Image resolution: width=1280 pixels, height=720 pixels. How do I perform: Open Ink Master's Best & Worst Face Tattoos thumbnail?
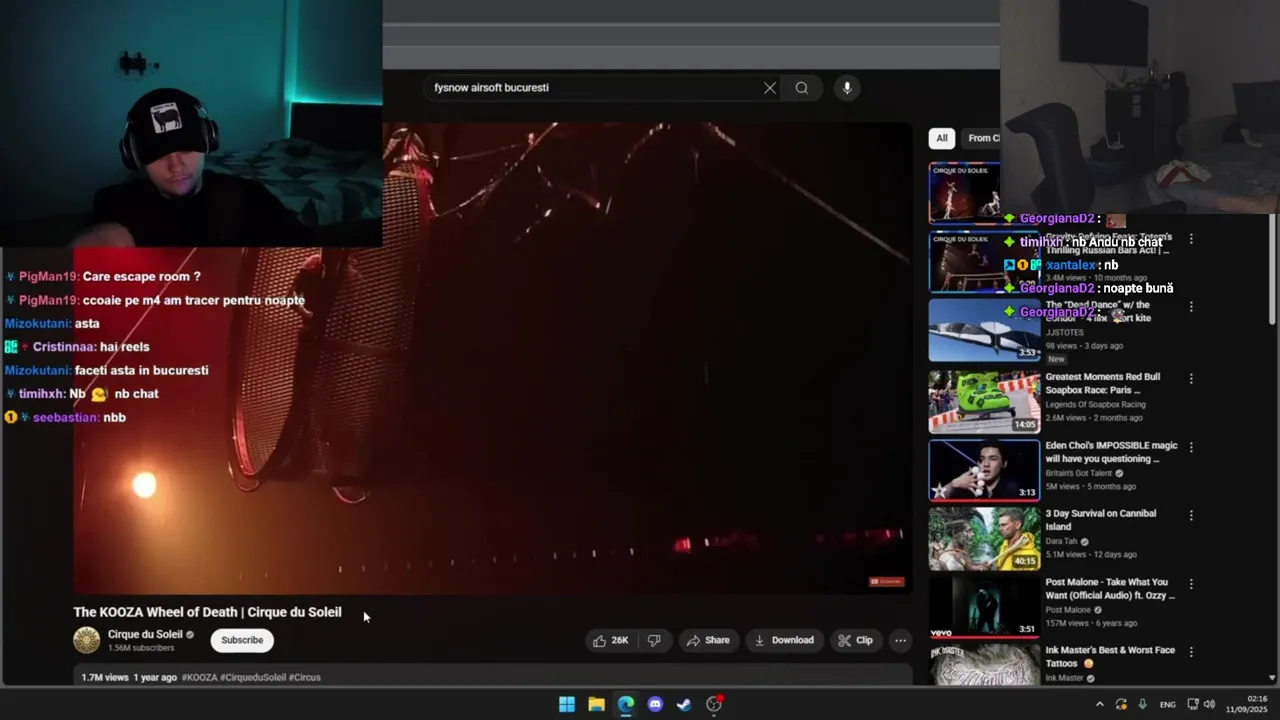tap(984, 664)
